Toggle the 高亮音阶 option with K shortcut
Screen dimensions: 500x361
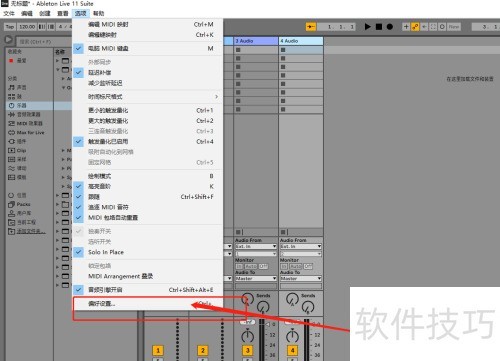pos(148,186)
